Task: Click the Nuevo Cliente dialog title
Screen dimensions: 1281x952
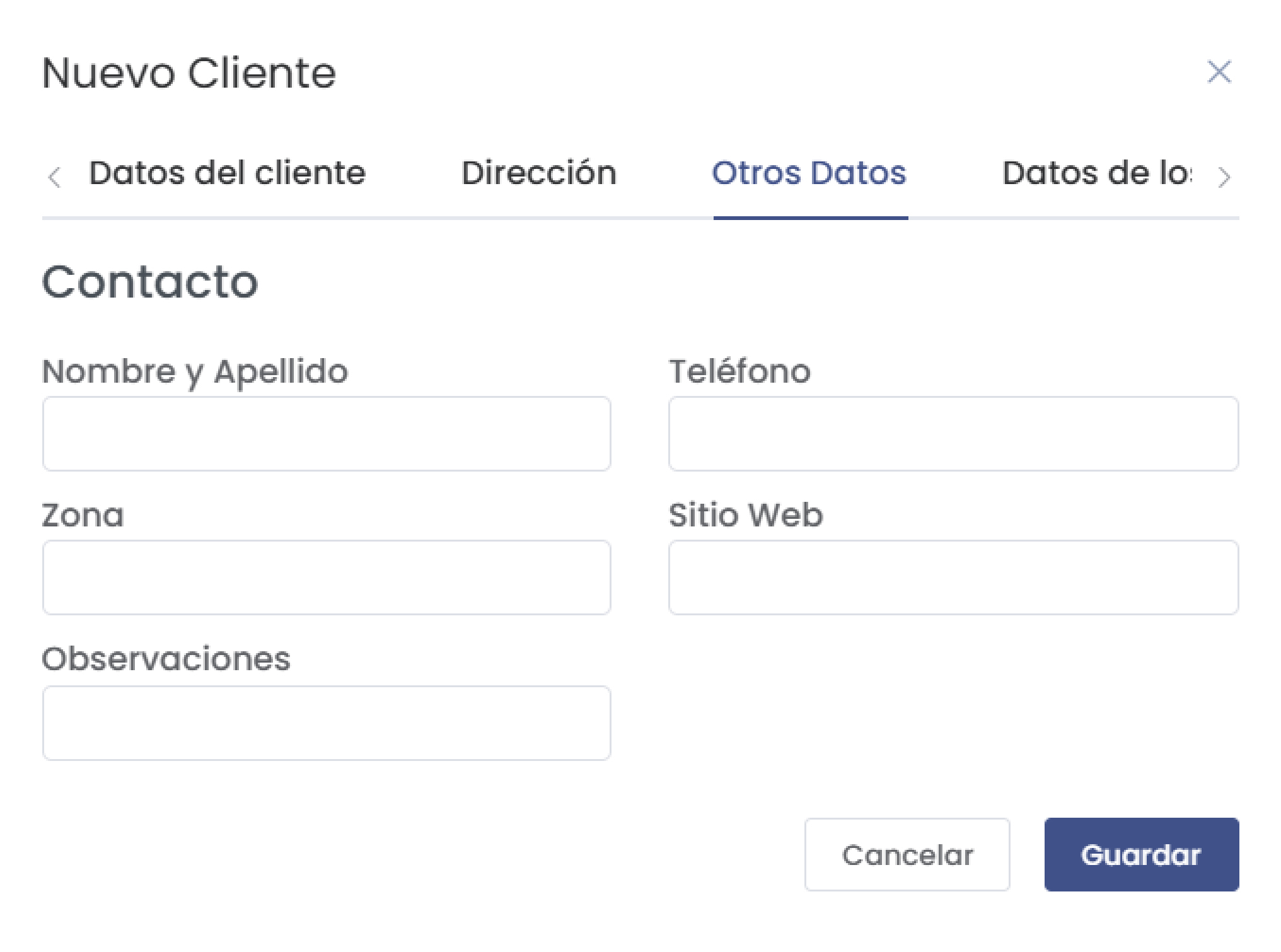Action: [188, 72]
